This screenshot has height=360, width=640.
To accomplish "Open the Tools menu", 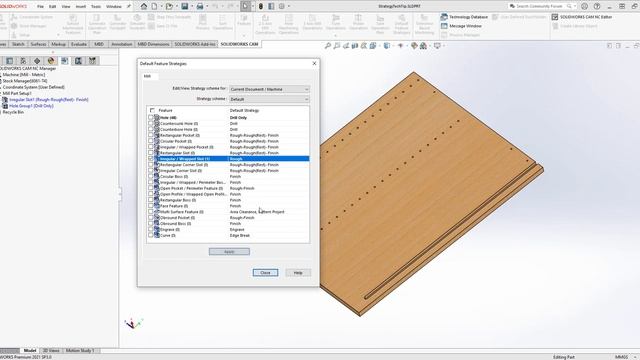I will pos(96,7).
